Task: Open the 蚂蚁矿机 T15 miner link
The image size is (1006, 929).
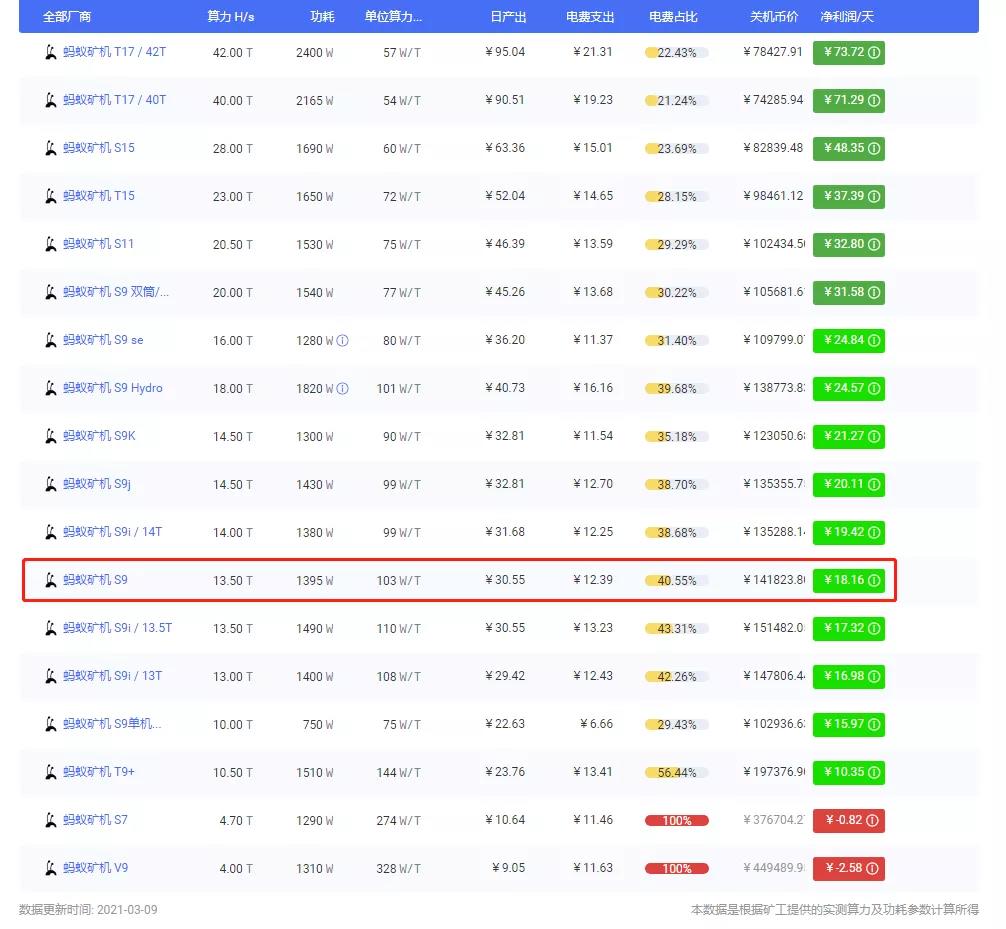Action: tap(99, 196)
